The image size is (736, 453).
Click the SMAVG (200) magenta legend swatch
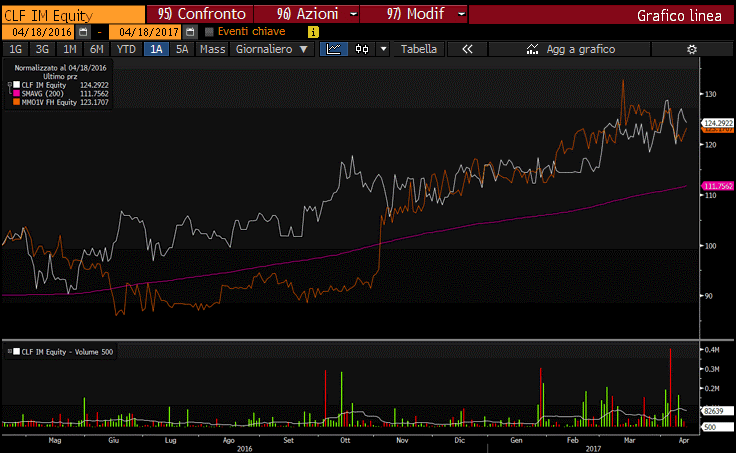[17, 95]
